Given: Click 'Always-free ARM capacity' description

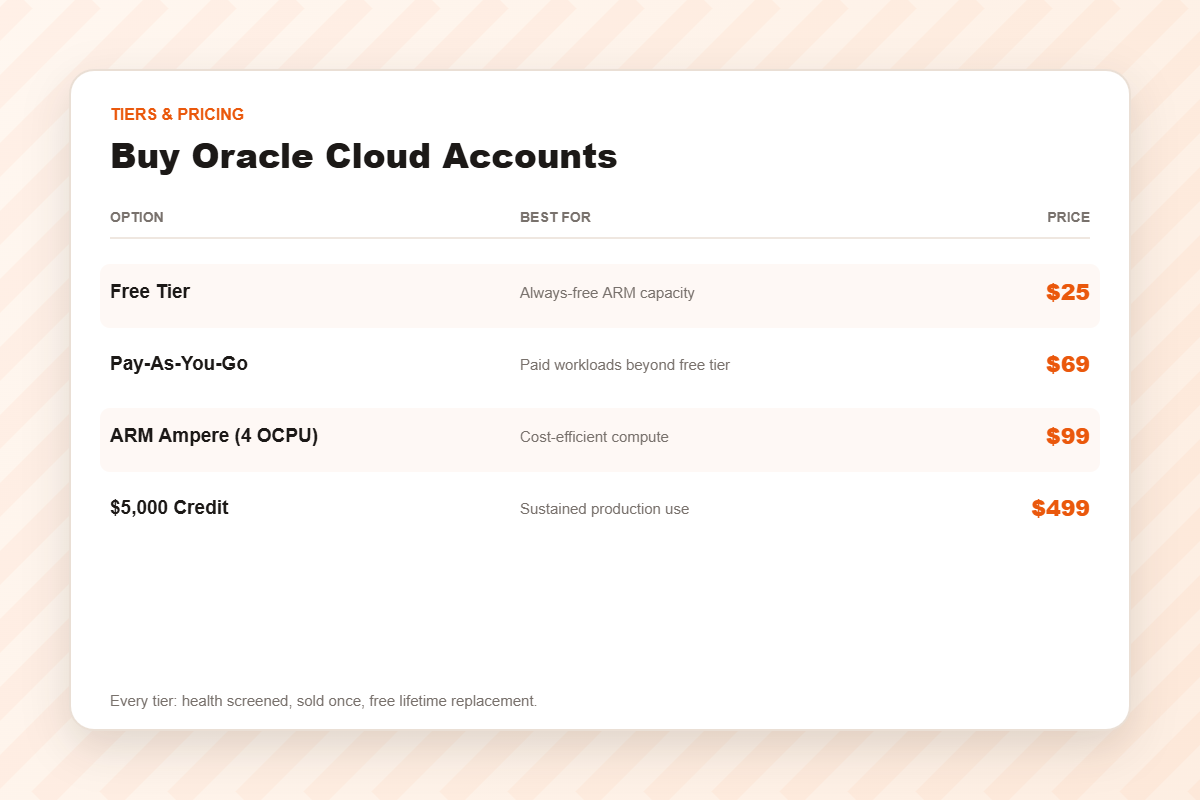Looking at the screenshot, I should pyautogui.click(x=607, y=293).
